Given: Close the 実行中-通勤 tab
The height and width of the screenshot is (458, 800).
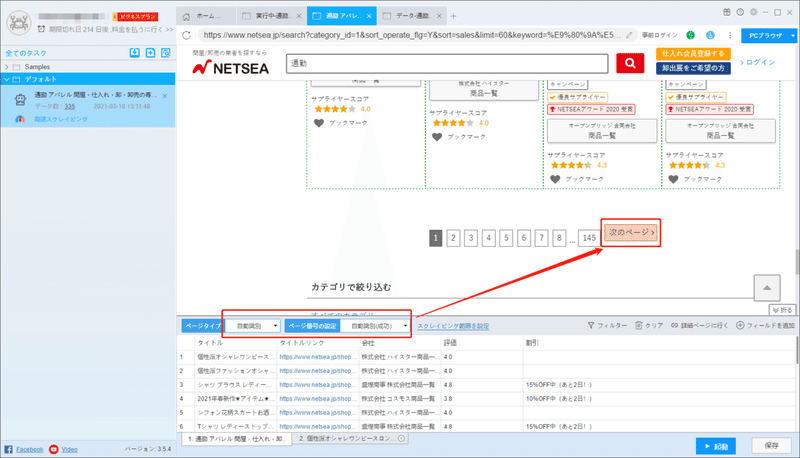Looking at the screenshot, I should (298, 16).
